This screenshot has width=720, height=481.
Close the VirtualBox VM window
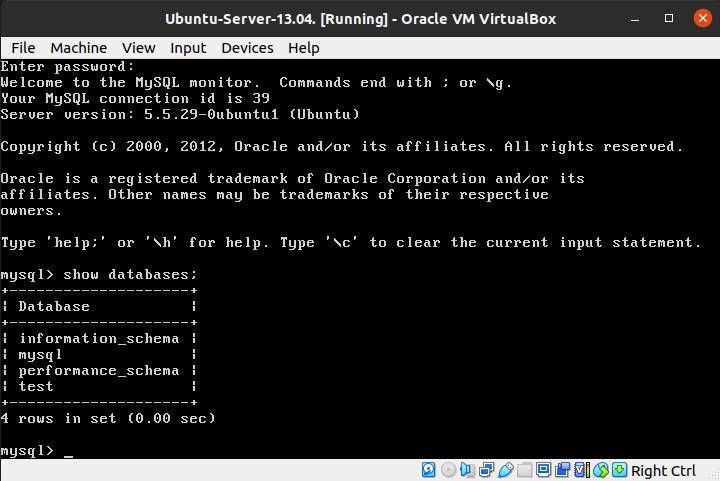[x=703, y=18]
